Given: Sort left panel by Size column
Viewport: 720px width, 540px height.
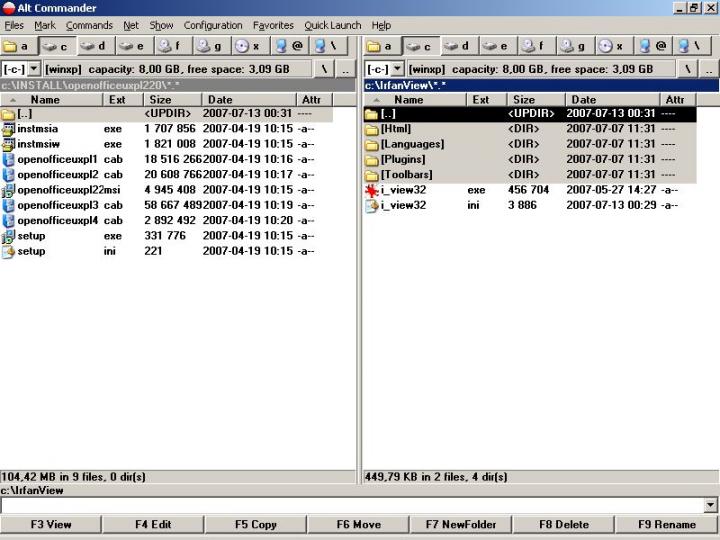Looking at the screenshot, I should [x=173, y=100].
